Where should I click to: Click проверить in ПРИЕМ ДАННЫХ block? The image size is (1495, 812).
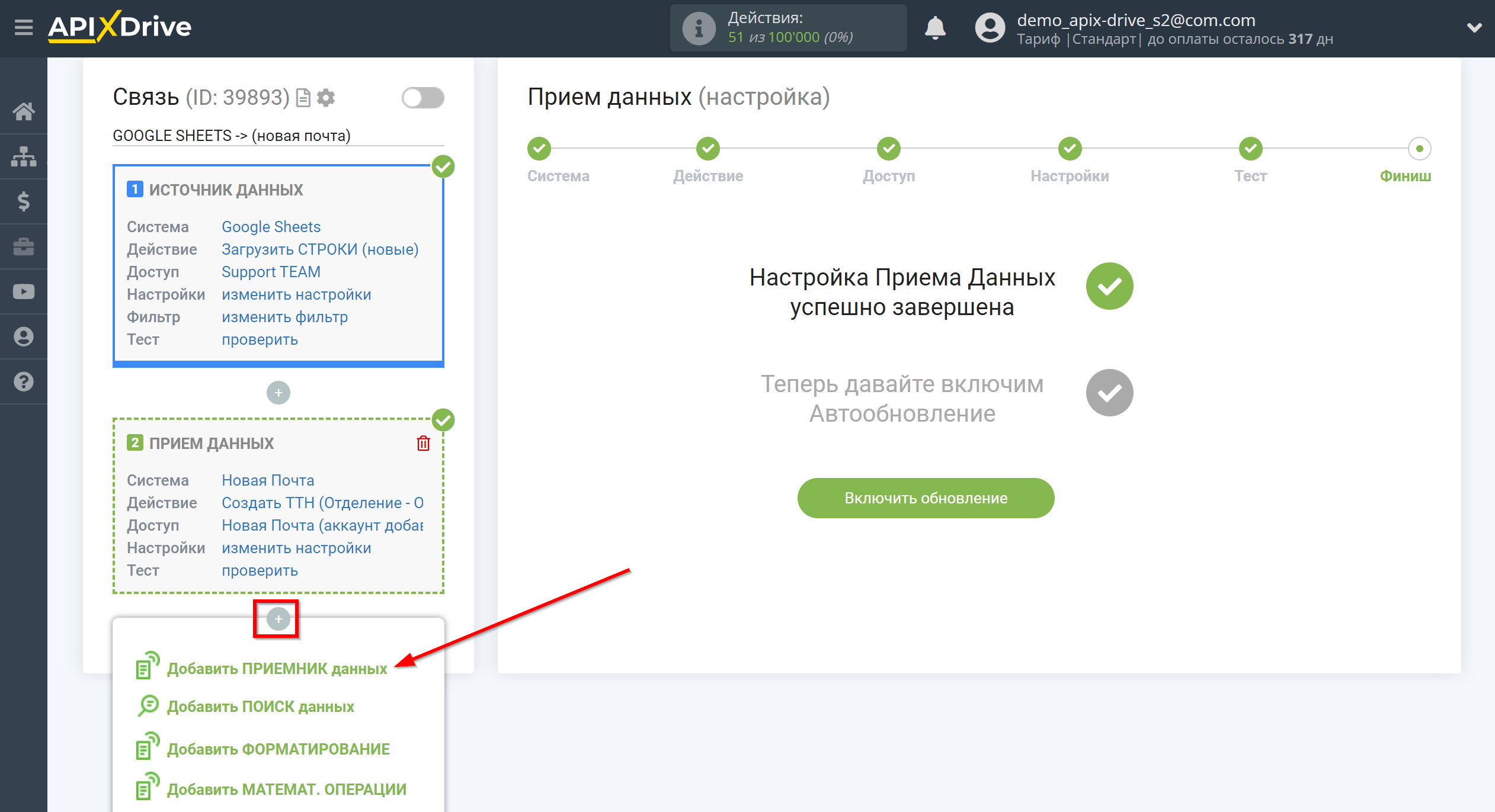(260, 570)
